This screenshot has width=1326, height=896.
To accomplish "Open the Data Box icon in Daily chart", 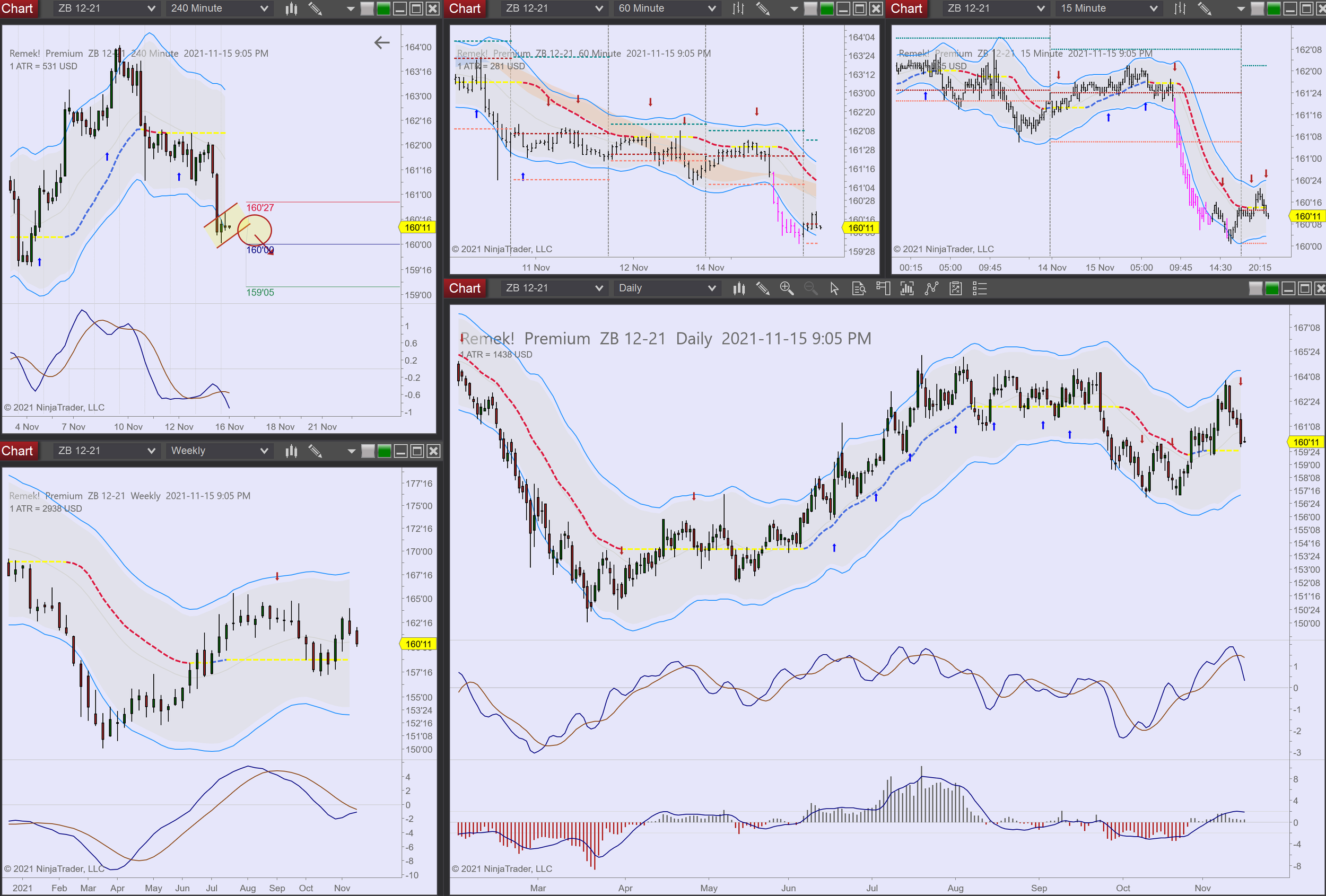I will (x=859, y=288).
